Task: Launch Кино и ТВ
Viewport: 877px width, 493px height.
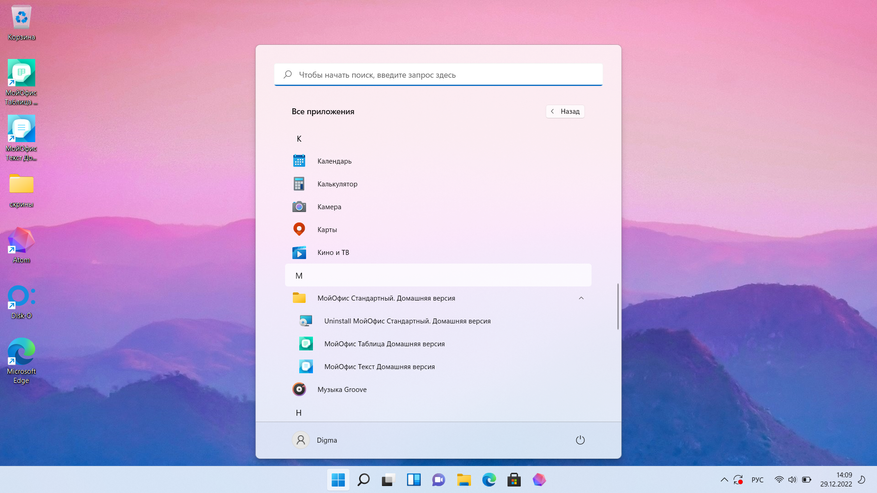Action: coord(438,252)
